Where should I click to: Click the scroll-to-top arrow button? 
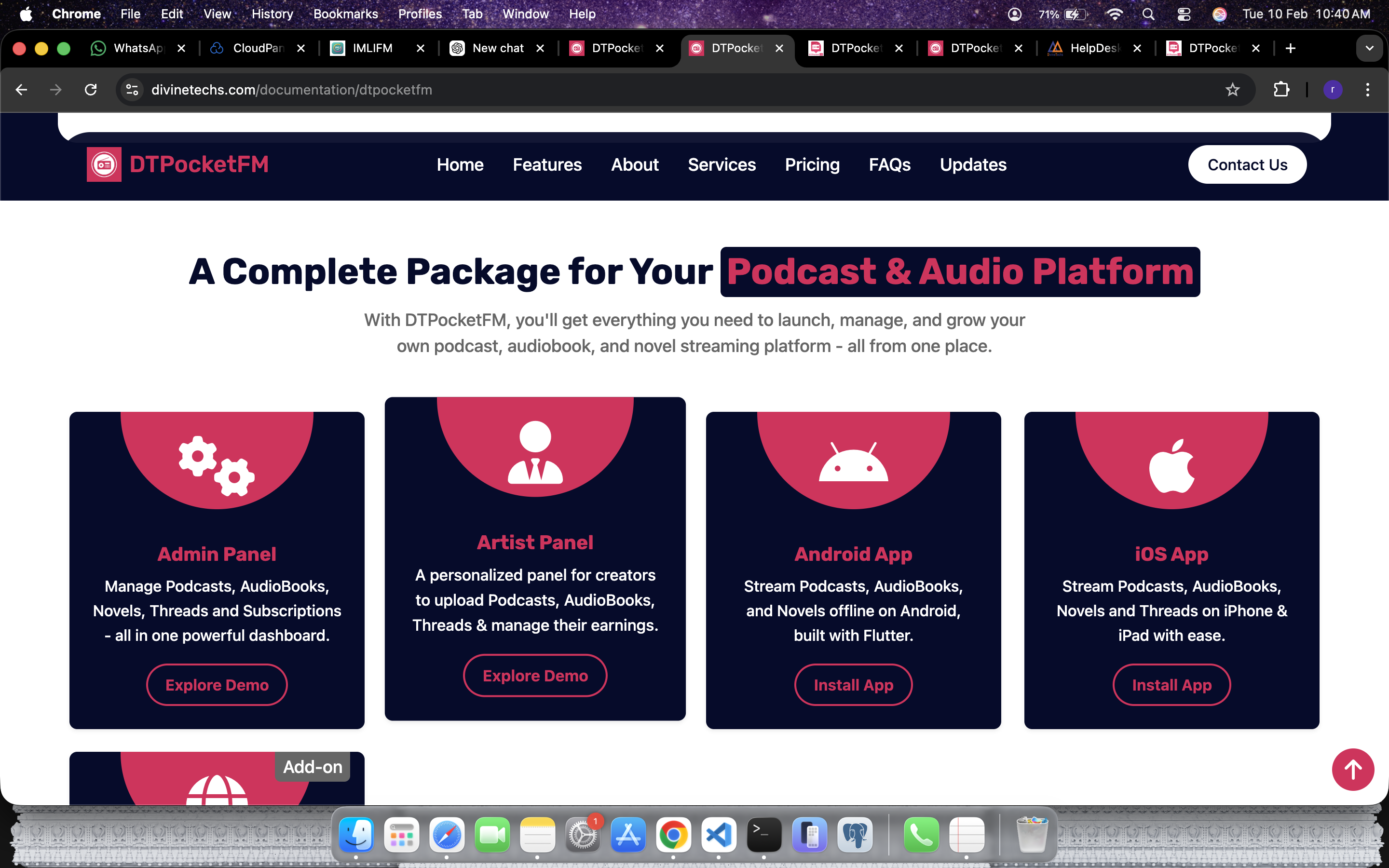point(1352,769)
